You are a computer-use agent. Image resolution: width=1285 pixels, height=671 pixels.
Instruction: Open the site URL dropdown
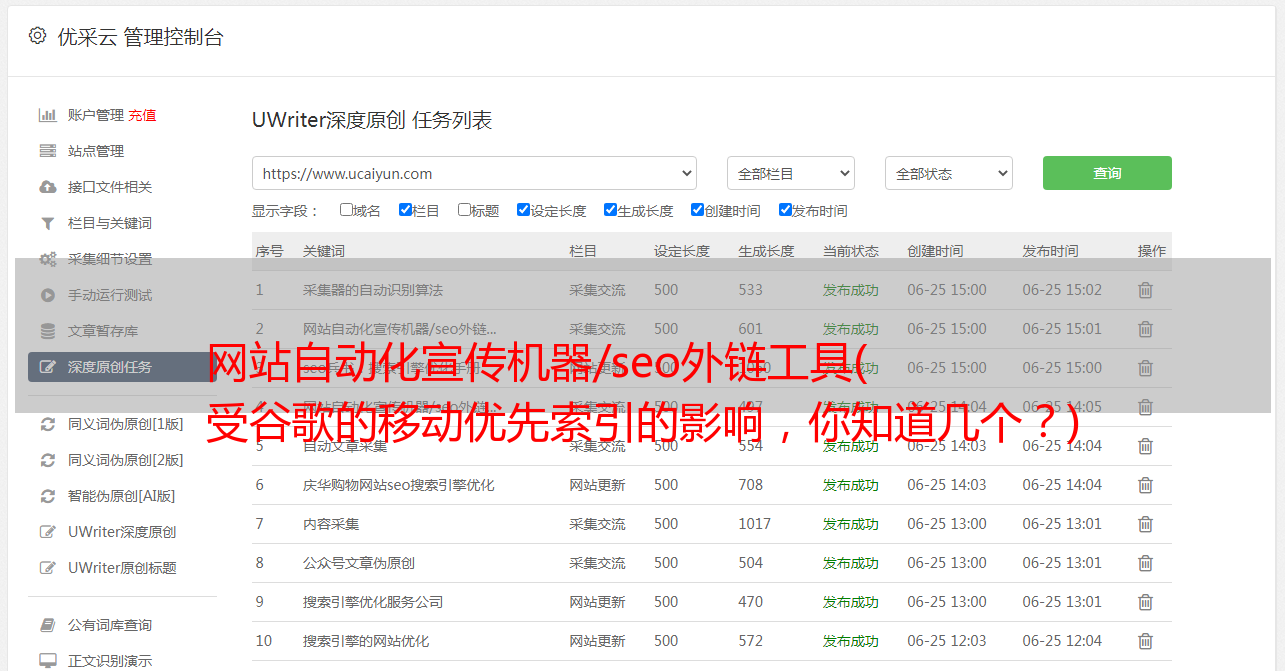tap(474, 173)
